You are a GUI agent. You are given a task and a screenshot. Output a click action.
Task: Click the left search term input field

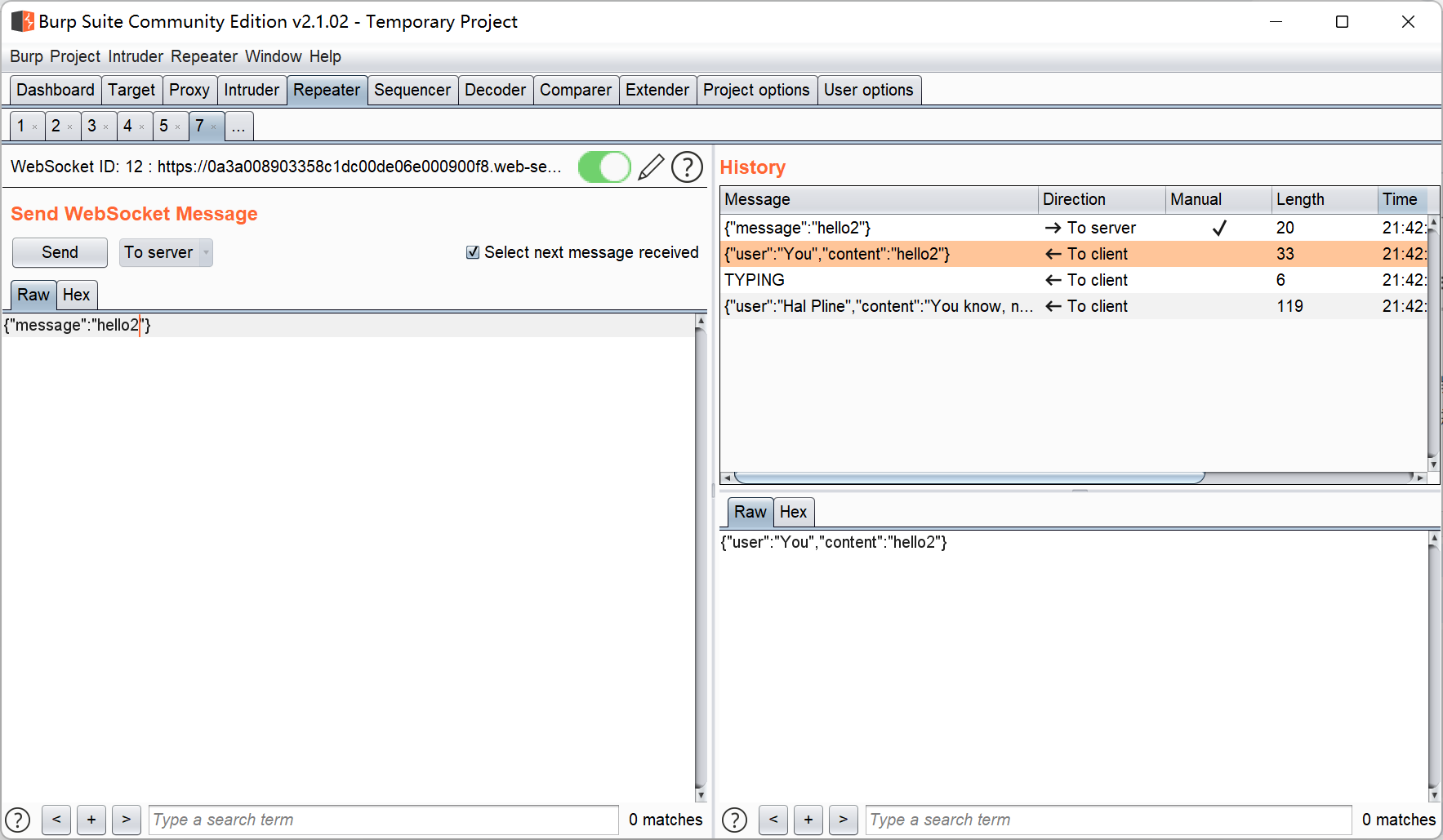(x=383, y=820)
